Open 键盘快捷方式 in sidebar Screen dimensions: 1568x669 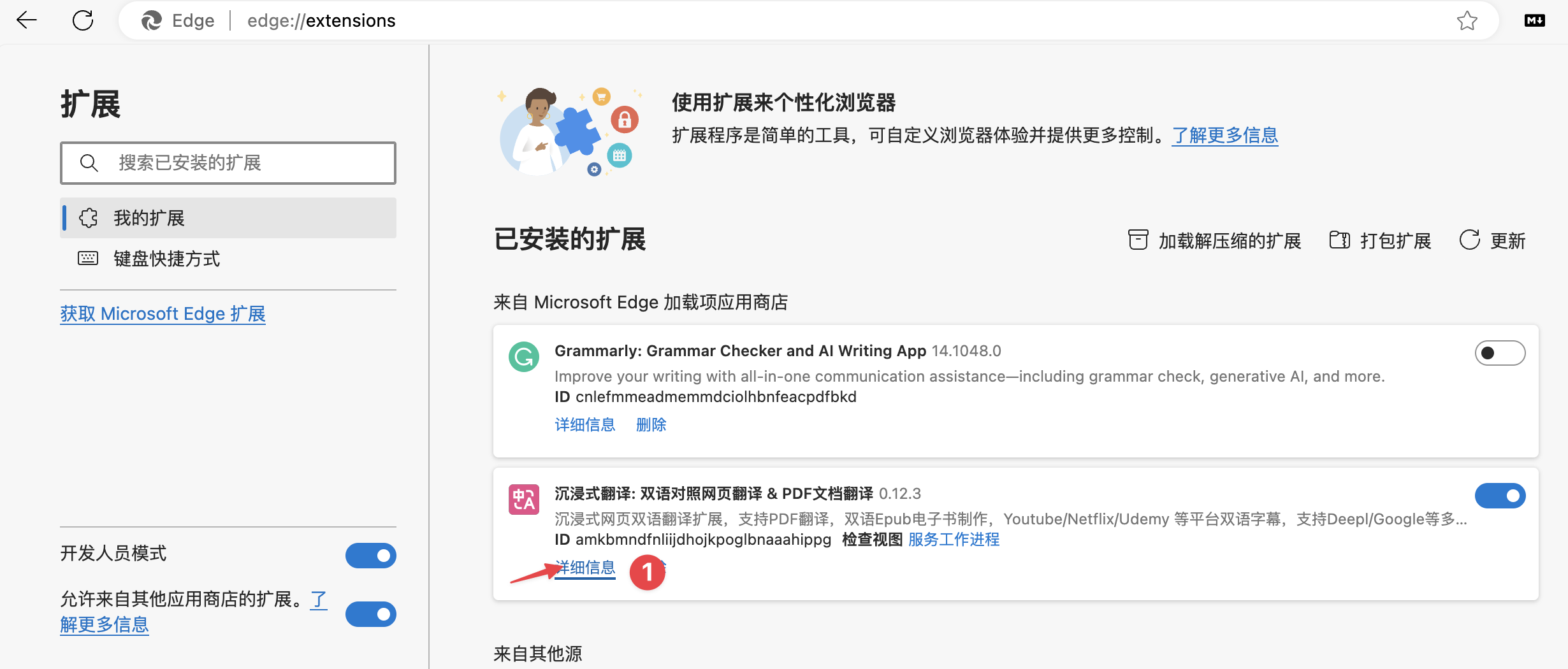[x=166, y=259]
